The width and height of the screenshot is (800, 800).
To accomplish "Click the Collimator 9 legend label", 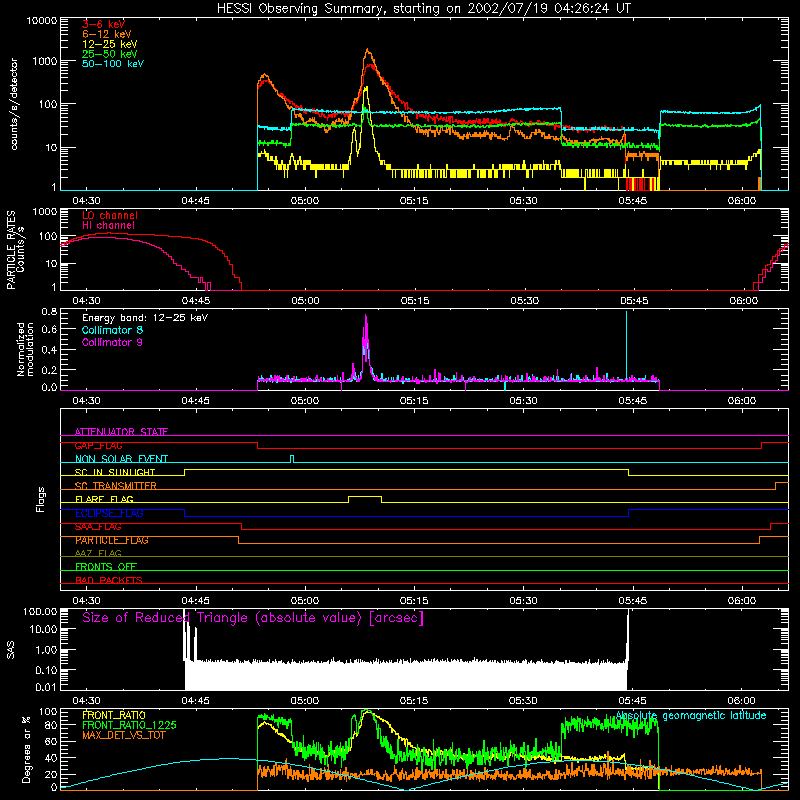I will [x=112, y=342].
